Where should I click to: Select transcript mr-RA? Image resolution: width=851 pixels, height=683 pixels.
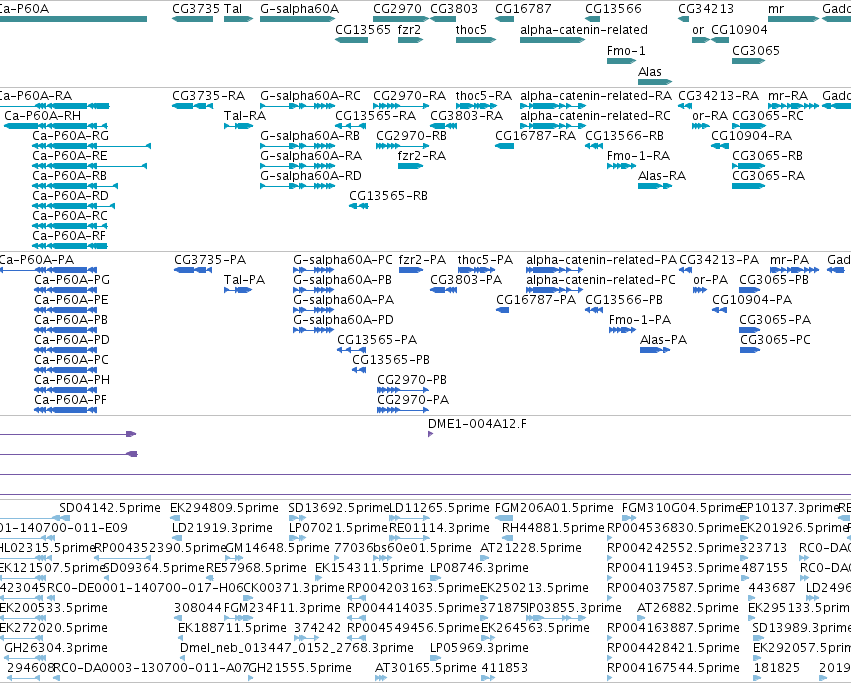(788, 96)
